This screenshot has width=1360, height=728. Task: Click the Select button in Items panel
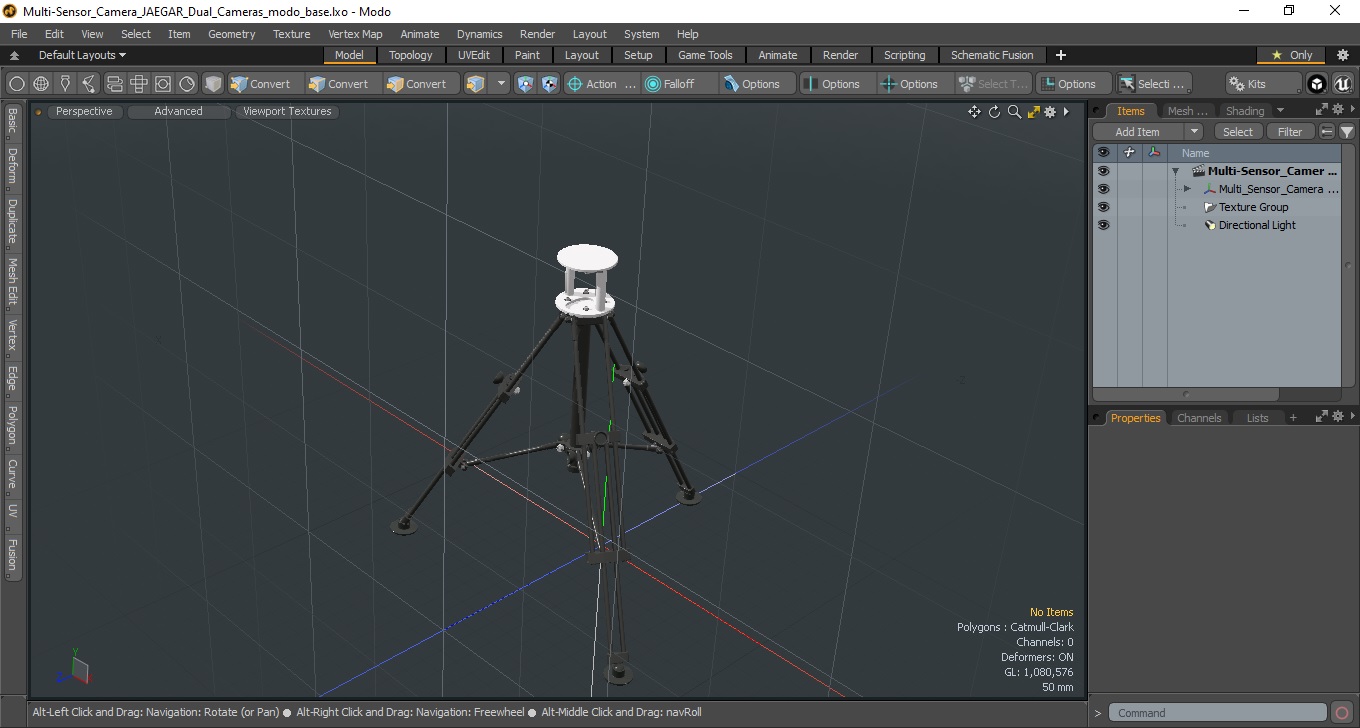(x=1238, y=132)
